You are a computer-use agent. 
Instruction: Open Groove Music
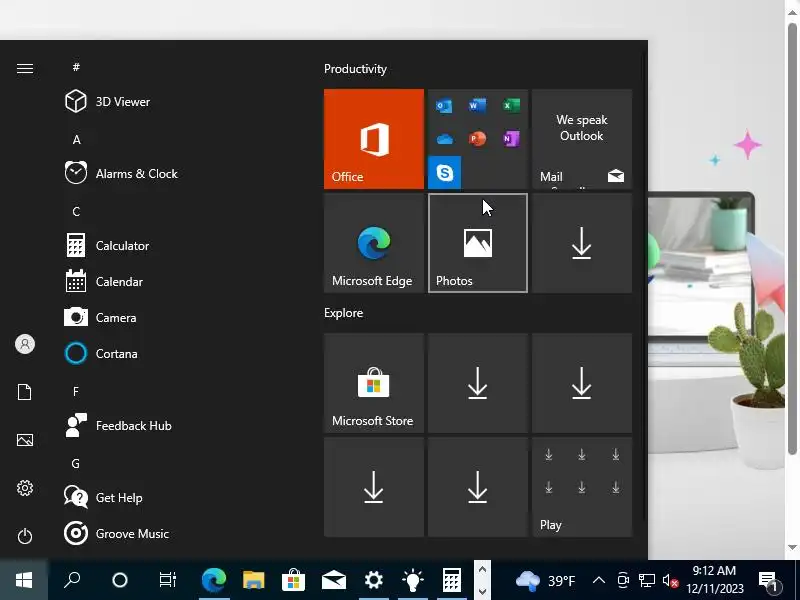(117, 534)
